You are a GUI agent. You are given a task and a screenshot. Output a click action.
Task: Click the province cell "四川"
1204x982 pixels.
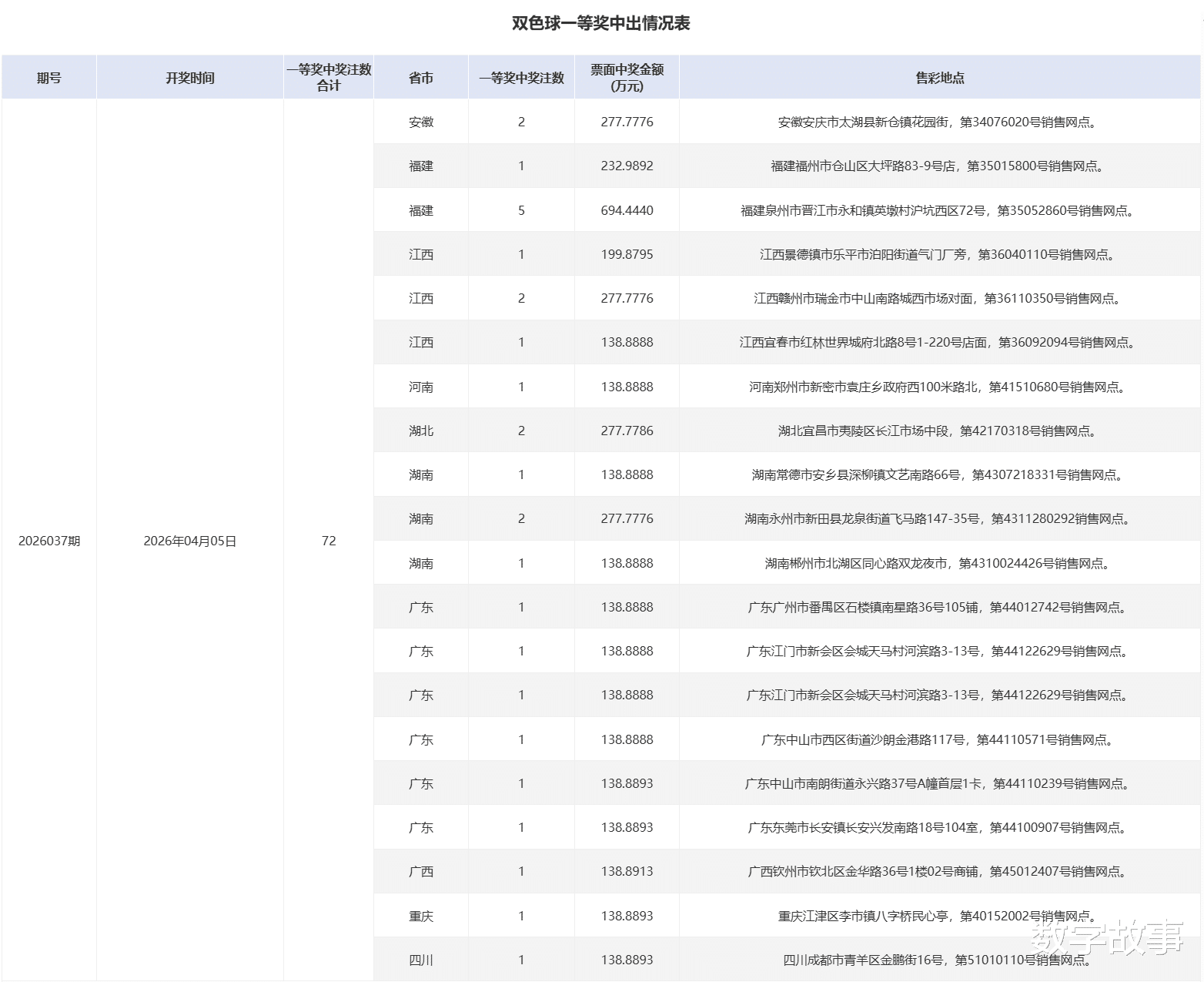tap(421, 960)
